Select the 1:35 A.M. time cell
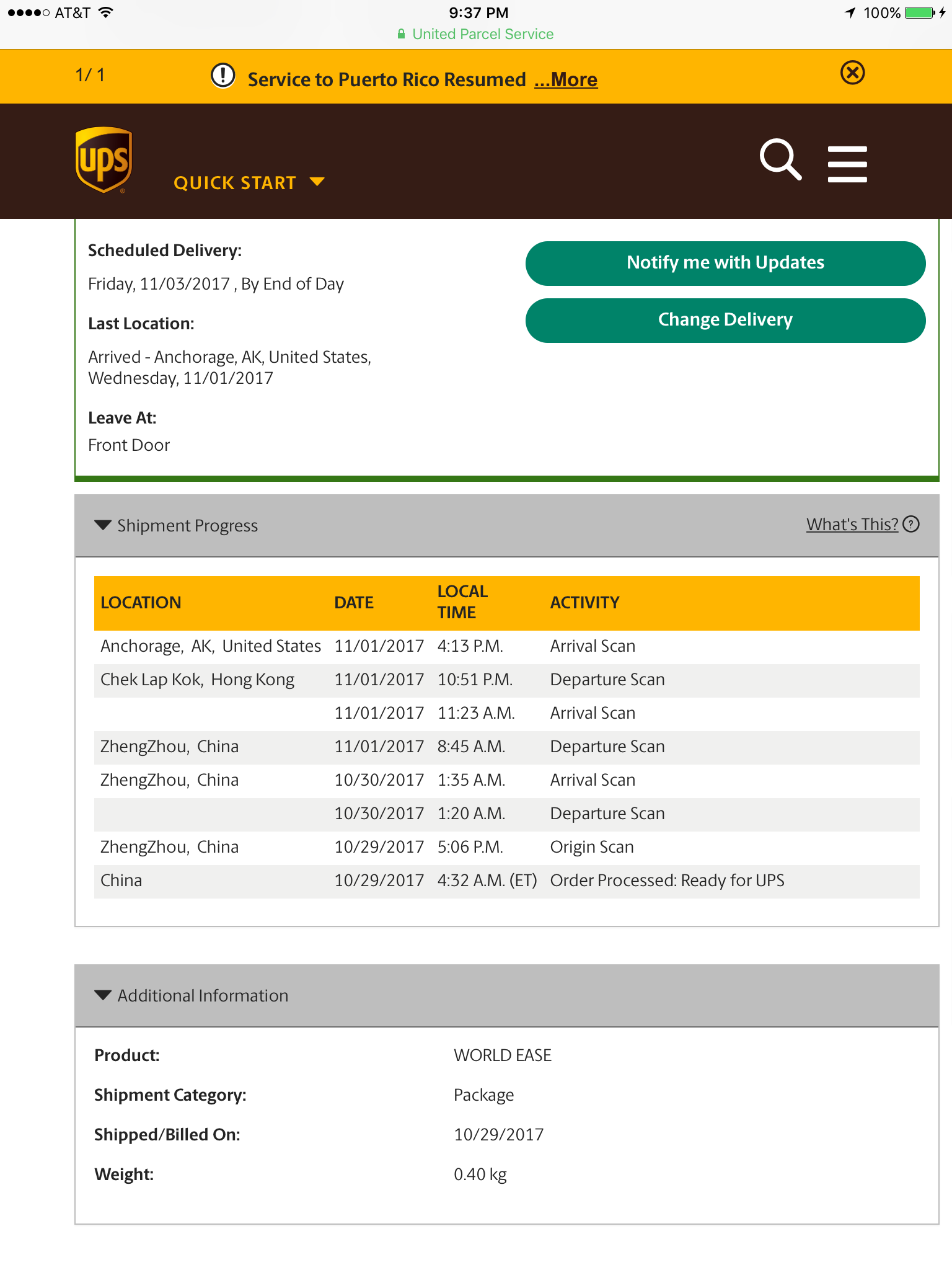This screenshot has width=952, height=1270. pyautogui.click(x=471, y=780)
